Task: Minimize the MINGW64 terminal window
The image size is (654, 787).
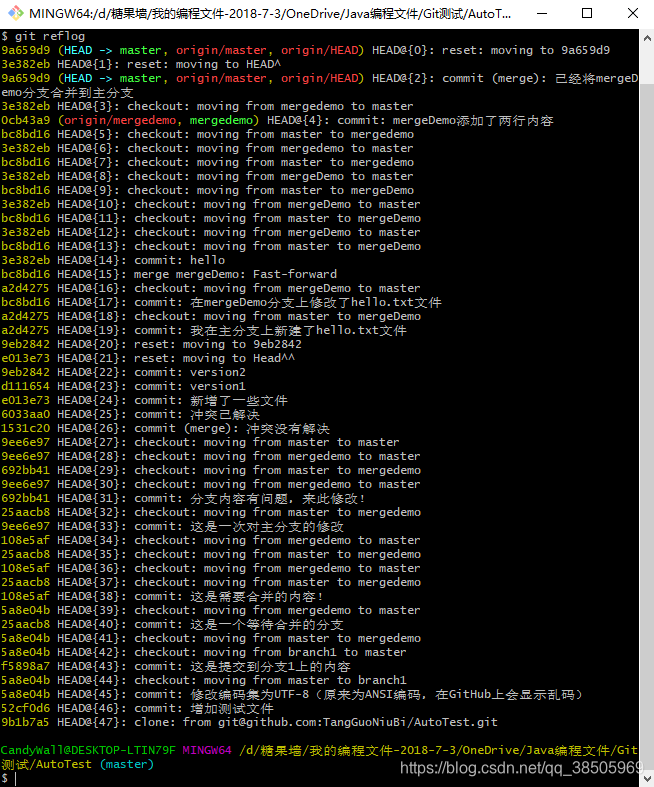Action: 542,14
